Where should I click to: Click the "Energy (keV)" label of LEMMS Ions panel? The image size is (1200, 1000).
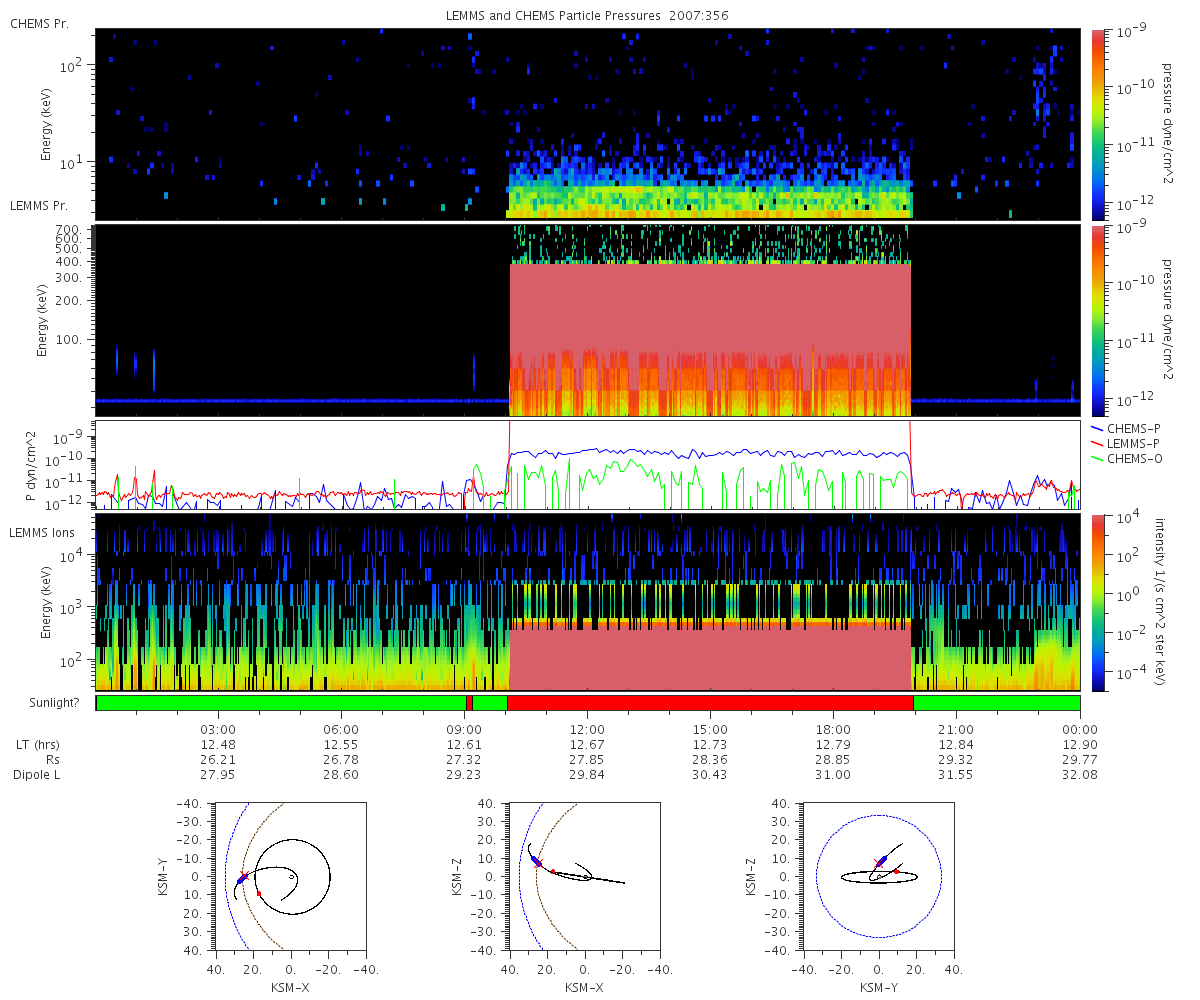click(x=46, y=602)
